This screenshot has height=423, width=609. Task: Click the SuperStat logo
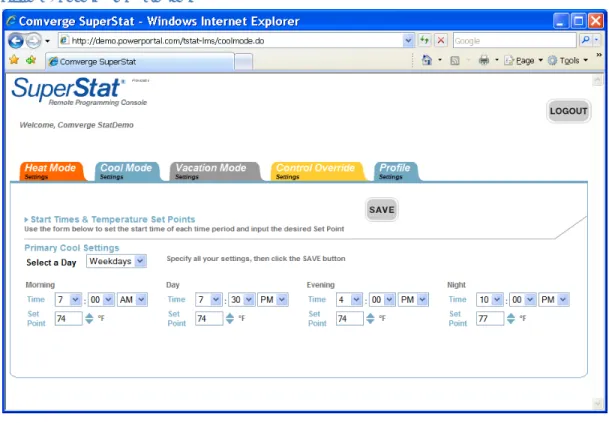[80, 92]
